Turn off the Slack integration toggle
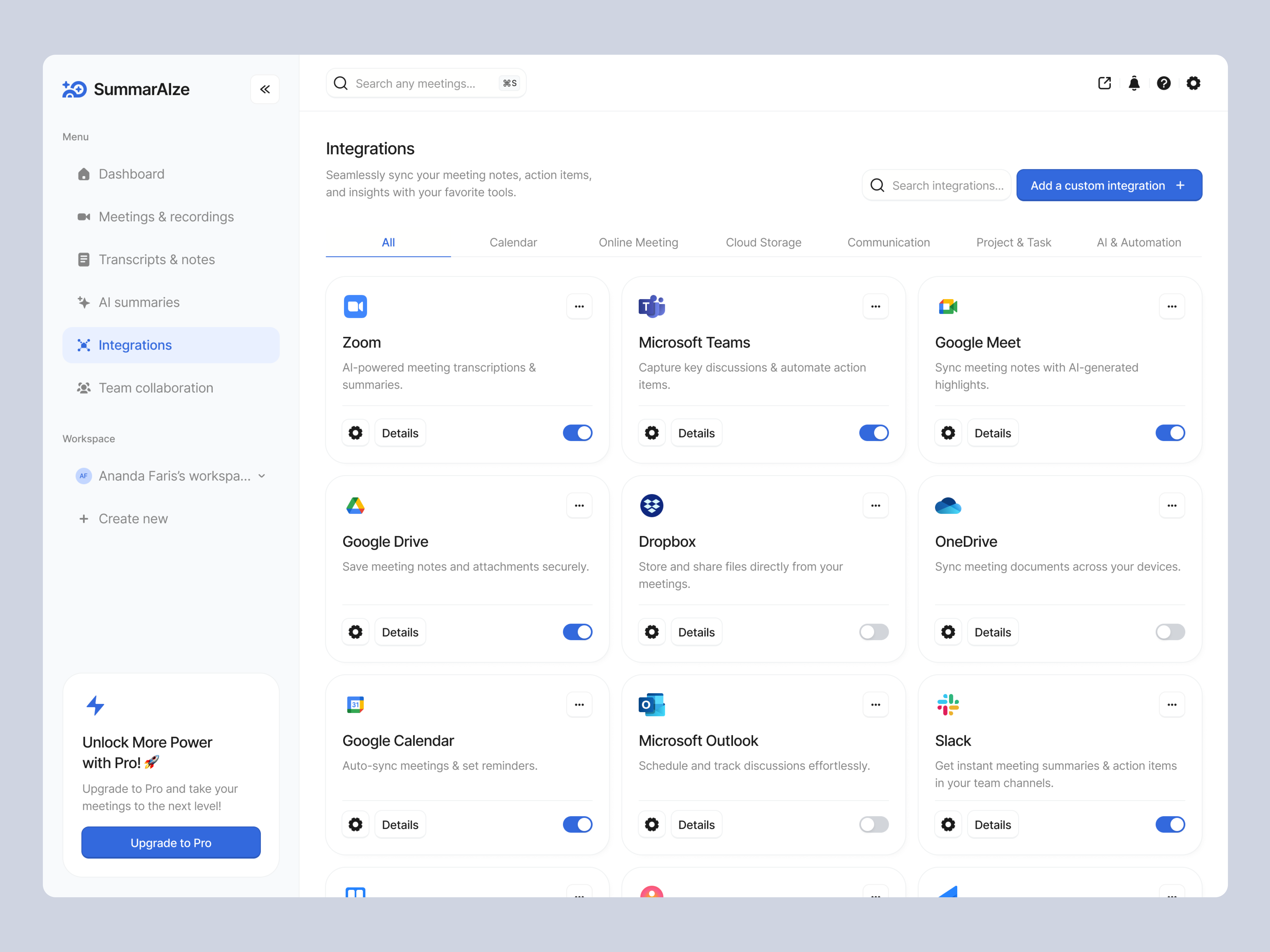 1171,825
